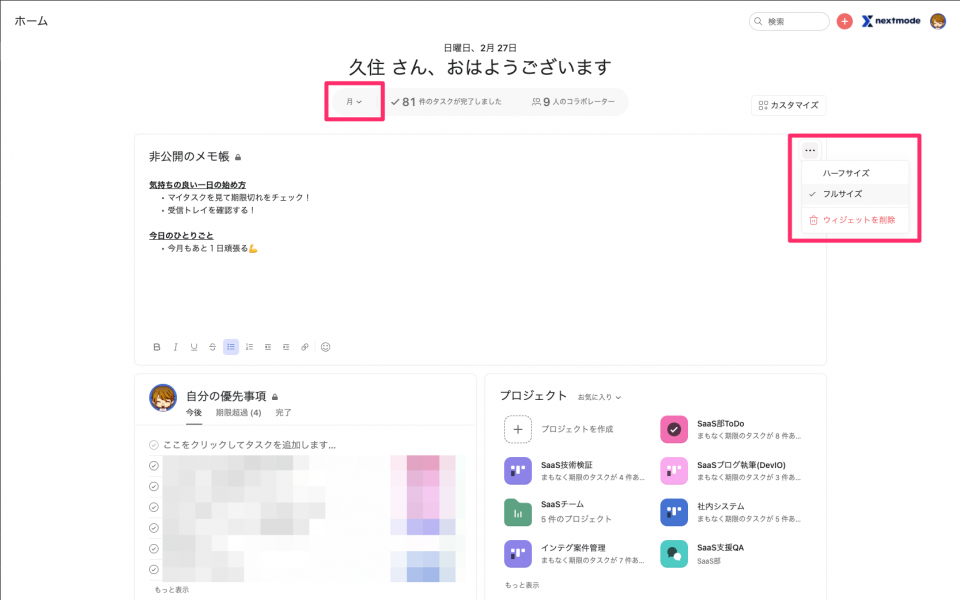The width and height of the screenshot is (960, 600).
Task: Select the numbered list formatting icon
Action: tap(249, 347)
